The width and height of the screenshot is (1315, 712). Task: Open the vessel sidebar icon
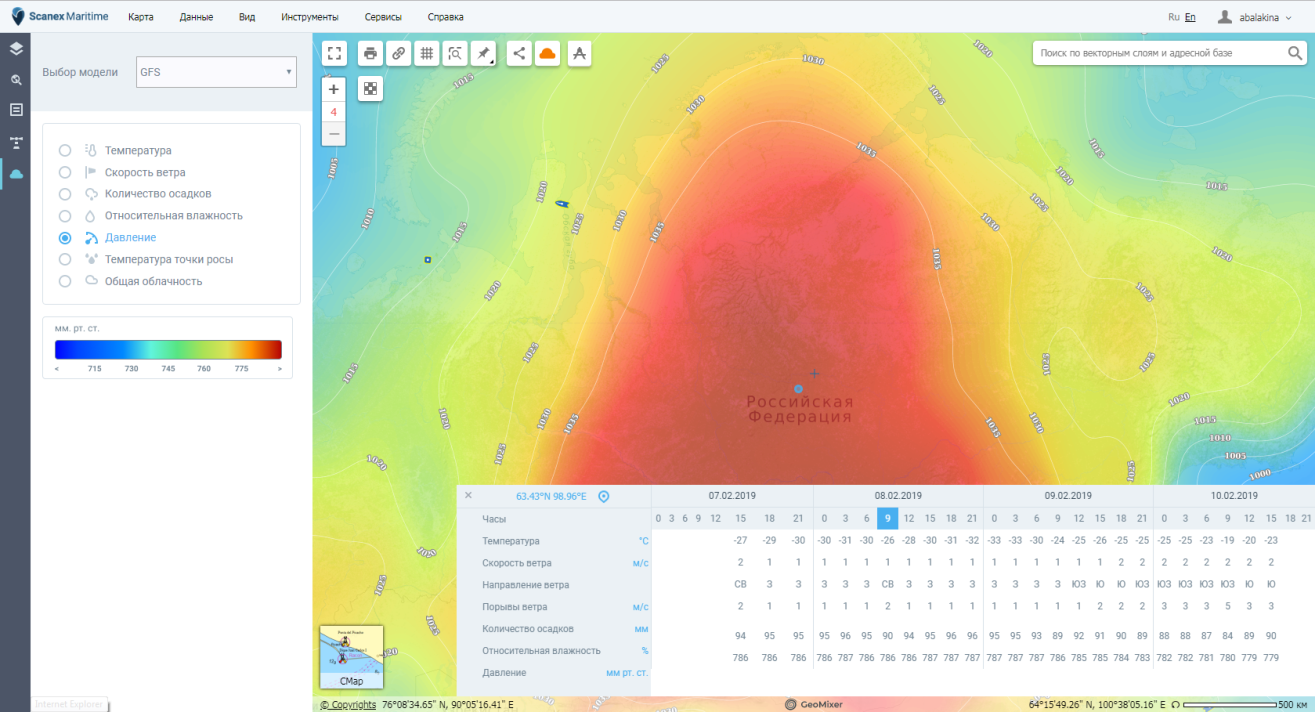click(15, 142)
